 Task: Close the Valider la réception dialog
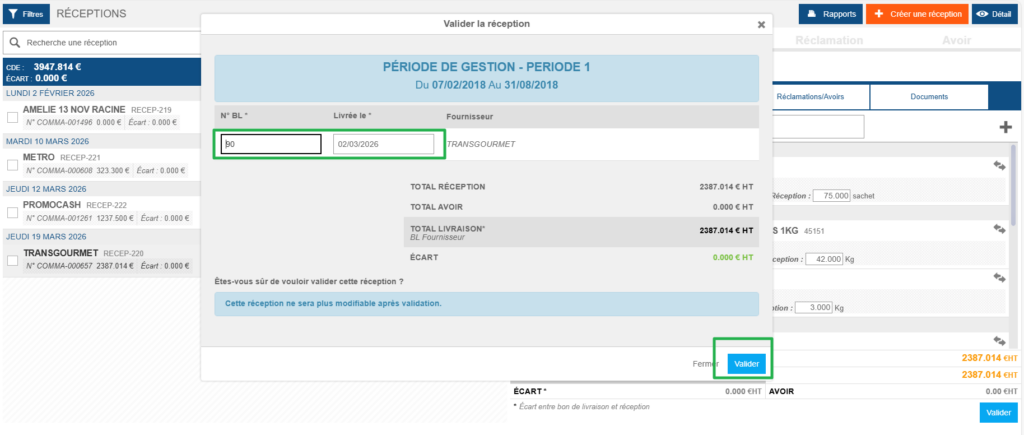761,24
